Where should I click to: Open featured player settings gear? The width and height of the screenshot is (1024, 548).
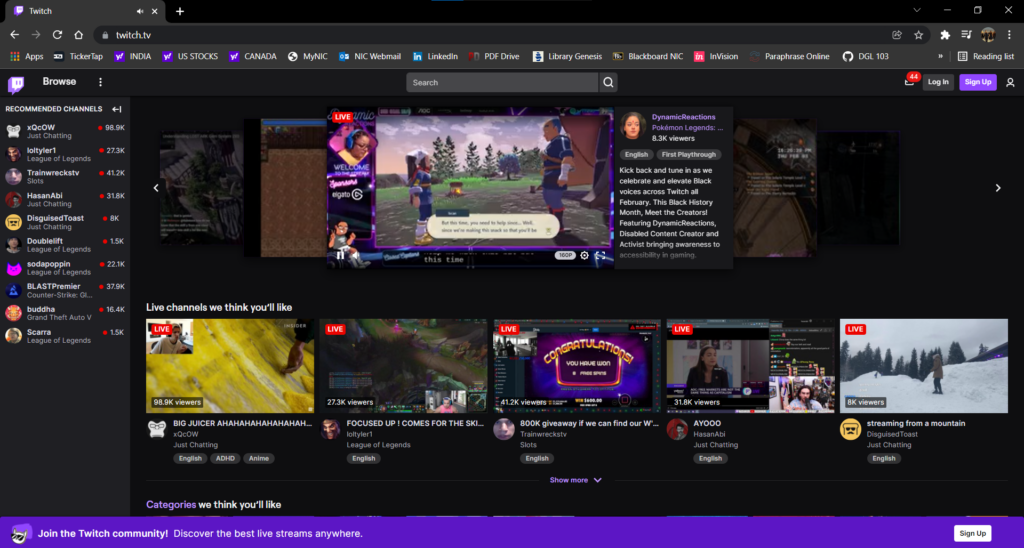[x=584, y=255]
